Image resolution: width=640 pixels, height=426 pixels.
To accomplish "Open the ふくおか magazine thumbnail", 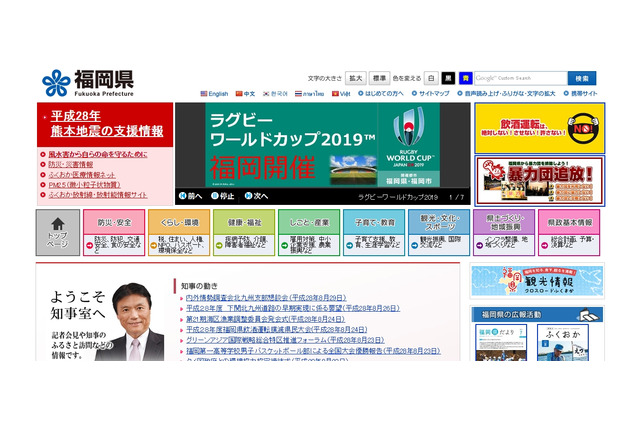I will [563, 343].
